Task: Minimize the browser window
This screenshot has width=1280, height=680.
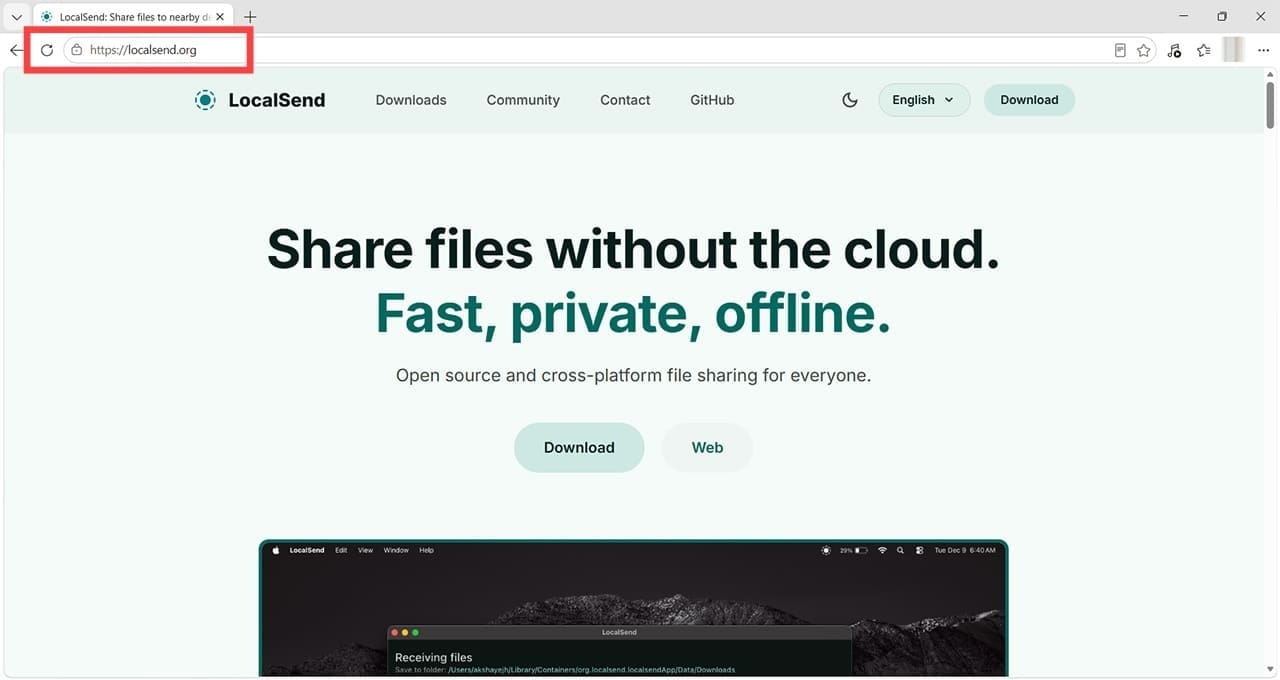Action: (x=1184, y=17)
